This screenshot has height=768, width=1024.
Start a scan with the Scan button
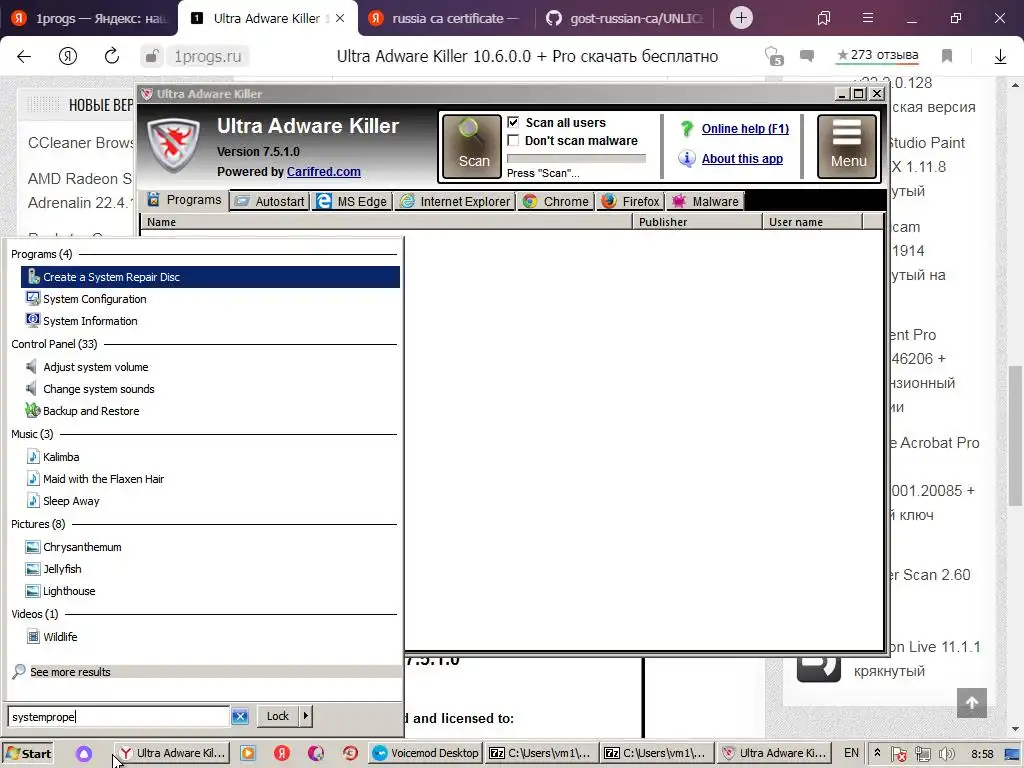[x=472, y=146]
